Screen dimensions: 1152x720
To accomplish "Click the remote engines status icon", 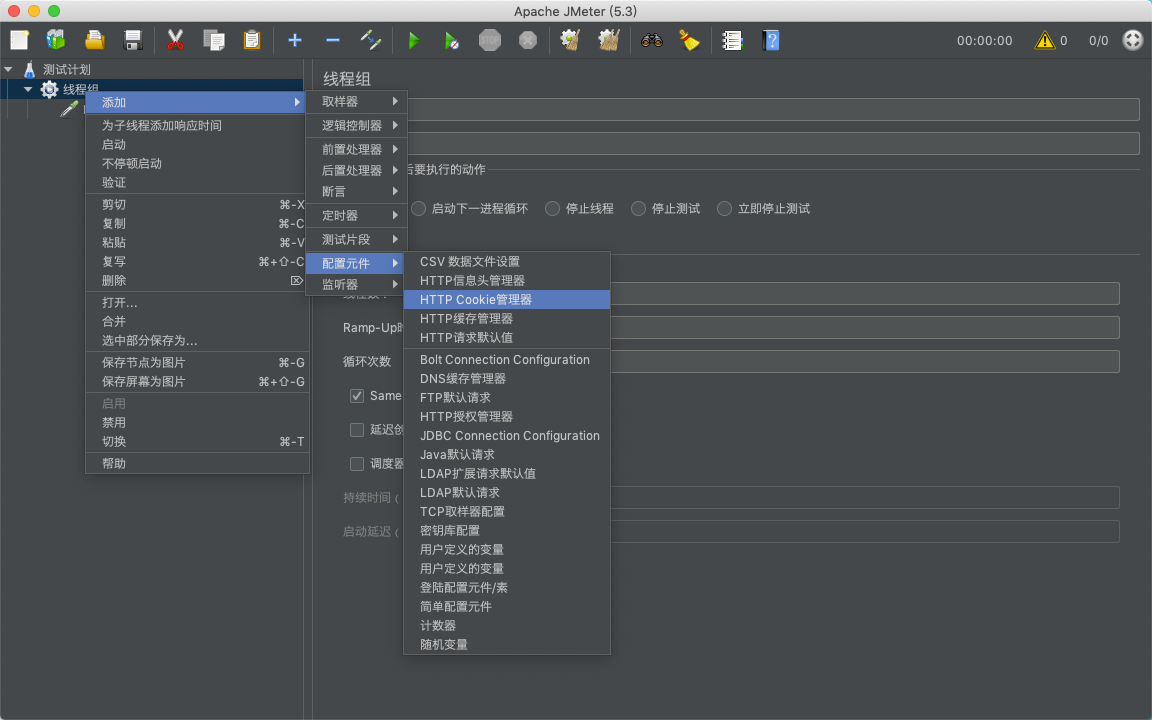I will coord(1133,40).
